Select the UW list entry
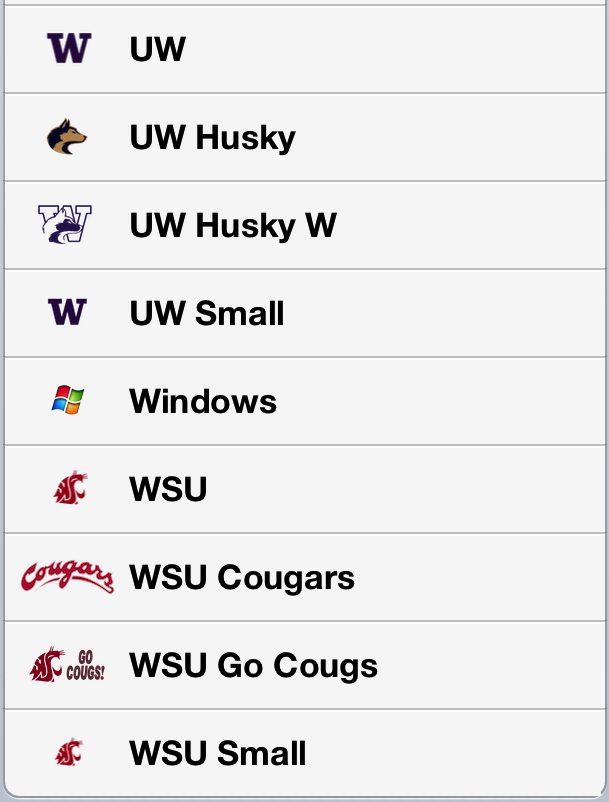Image resolution: width=609 pixels, height=802 pixels. (x=305, y=49)
